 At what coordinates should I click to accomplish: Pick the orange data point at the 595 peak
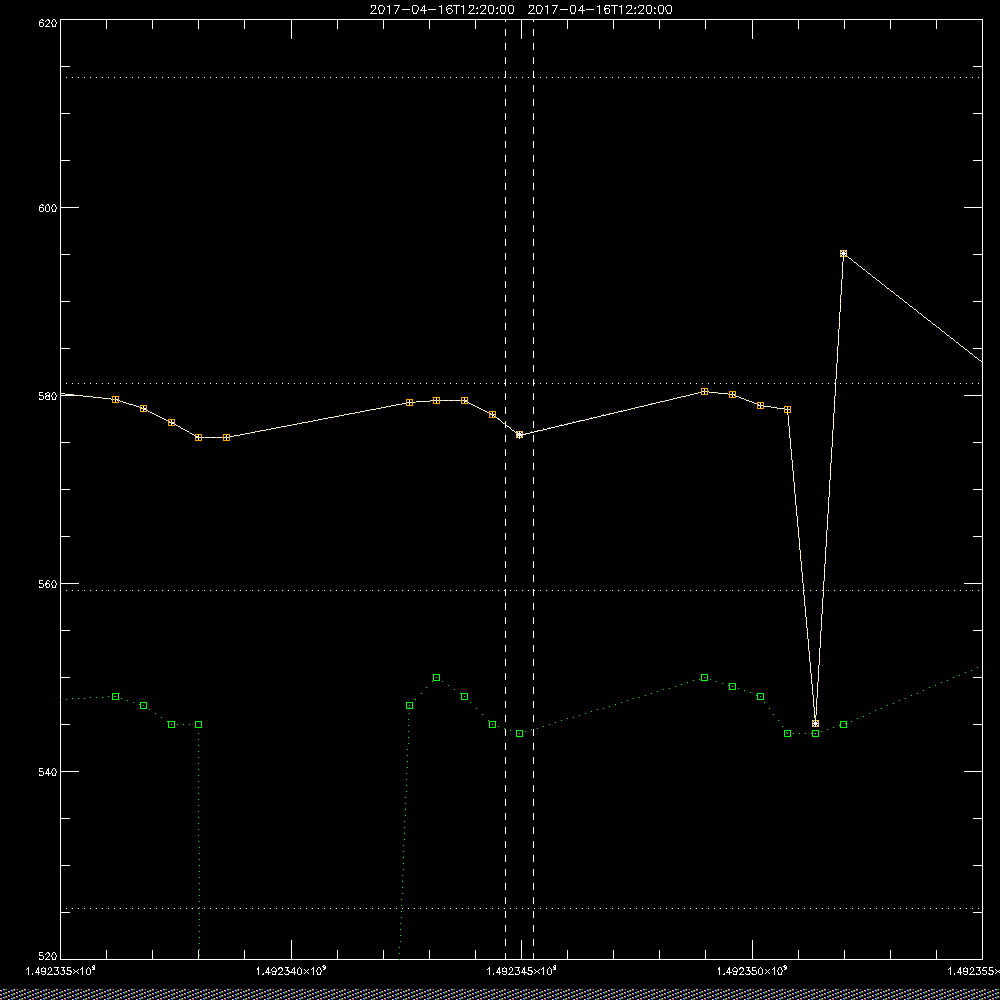[x=843, y=253]
